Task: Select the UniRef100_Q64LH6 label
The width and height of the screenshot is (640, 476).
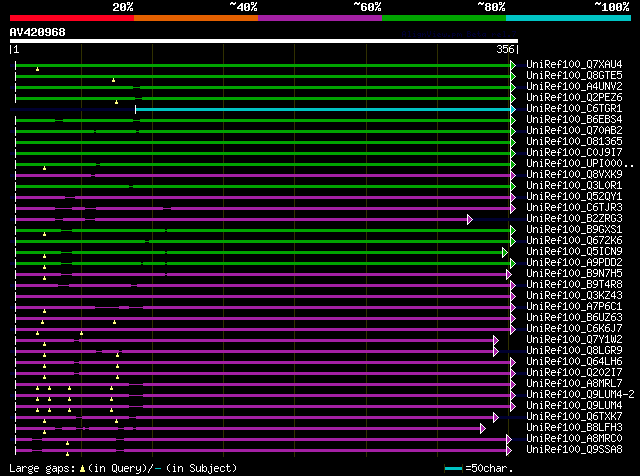Action: 574,362
